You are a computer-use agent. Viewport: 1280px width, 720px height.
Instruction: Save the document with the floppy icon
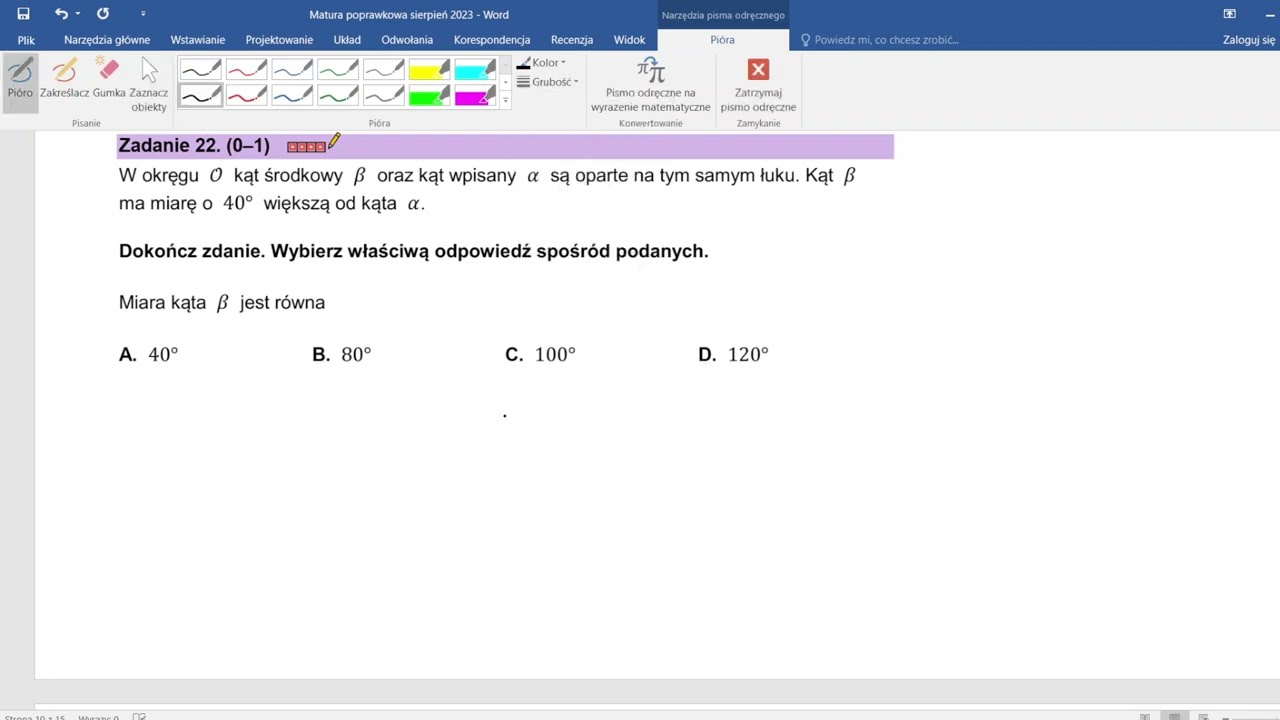point(23,14)
